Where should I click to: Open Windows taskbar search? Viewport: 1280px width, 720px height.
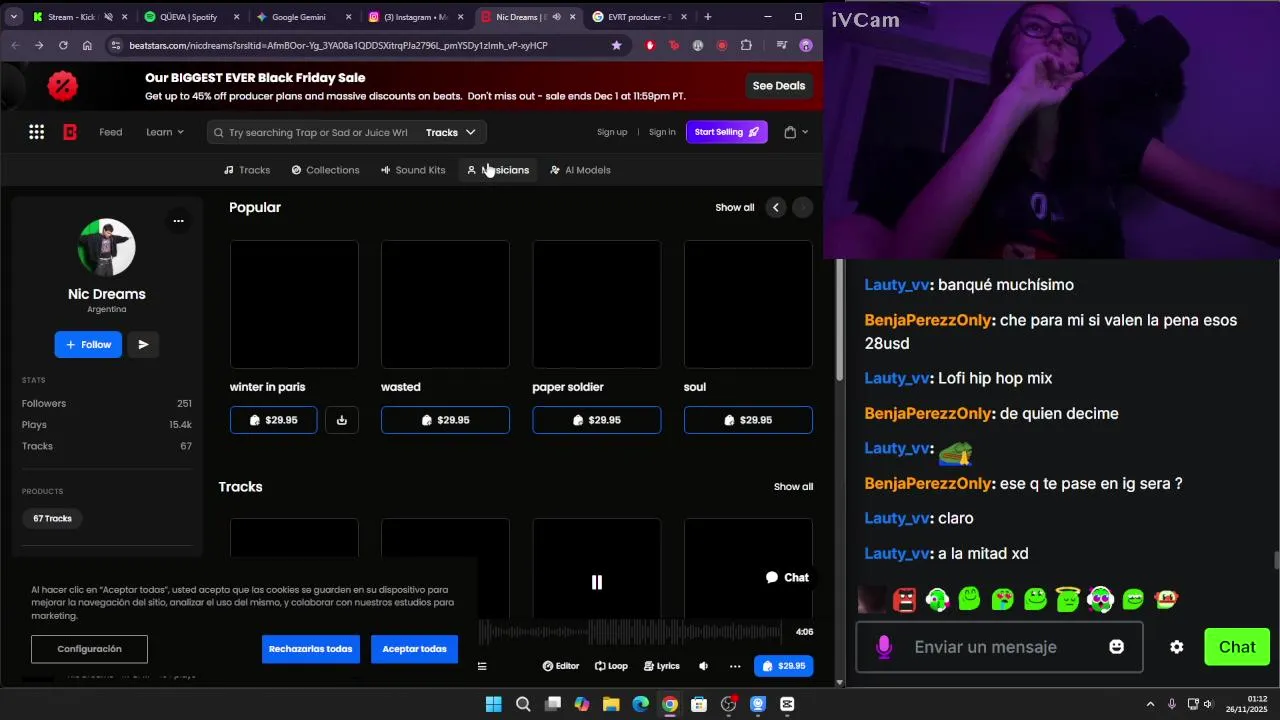[x=523, y=704]
